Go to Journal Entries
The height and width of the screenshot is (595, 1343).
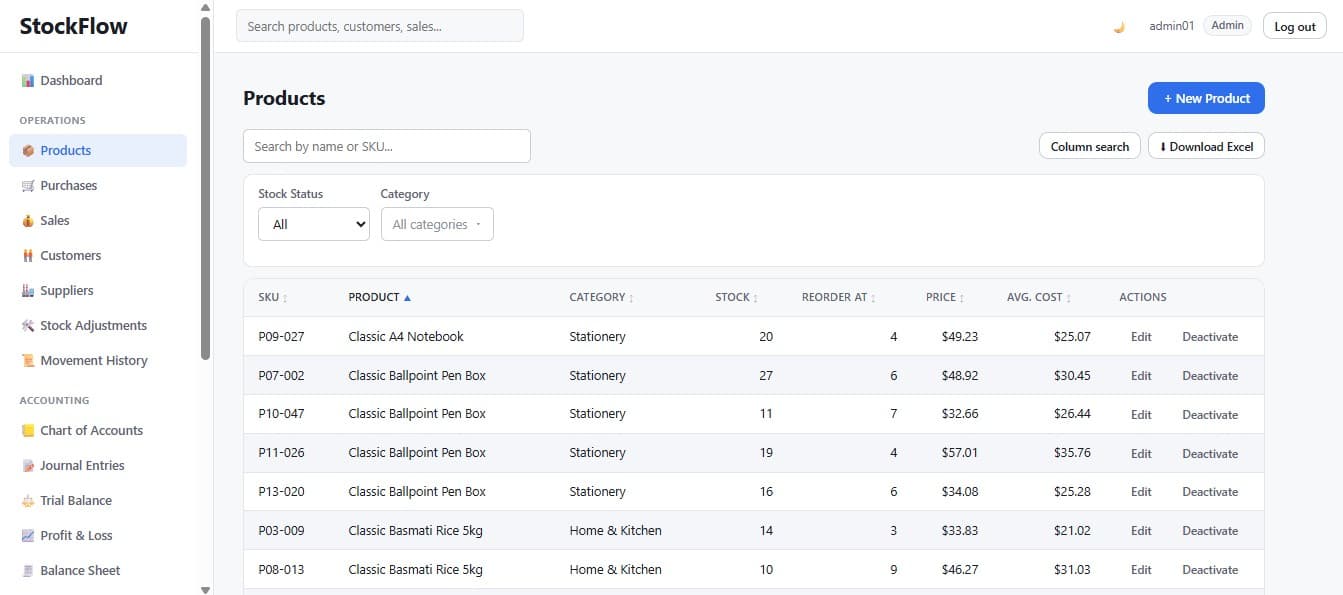tap(98, 465)
